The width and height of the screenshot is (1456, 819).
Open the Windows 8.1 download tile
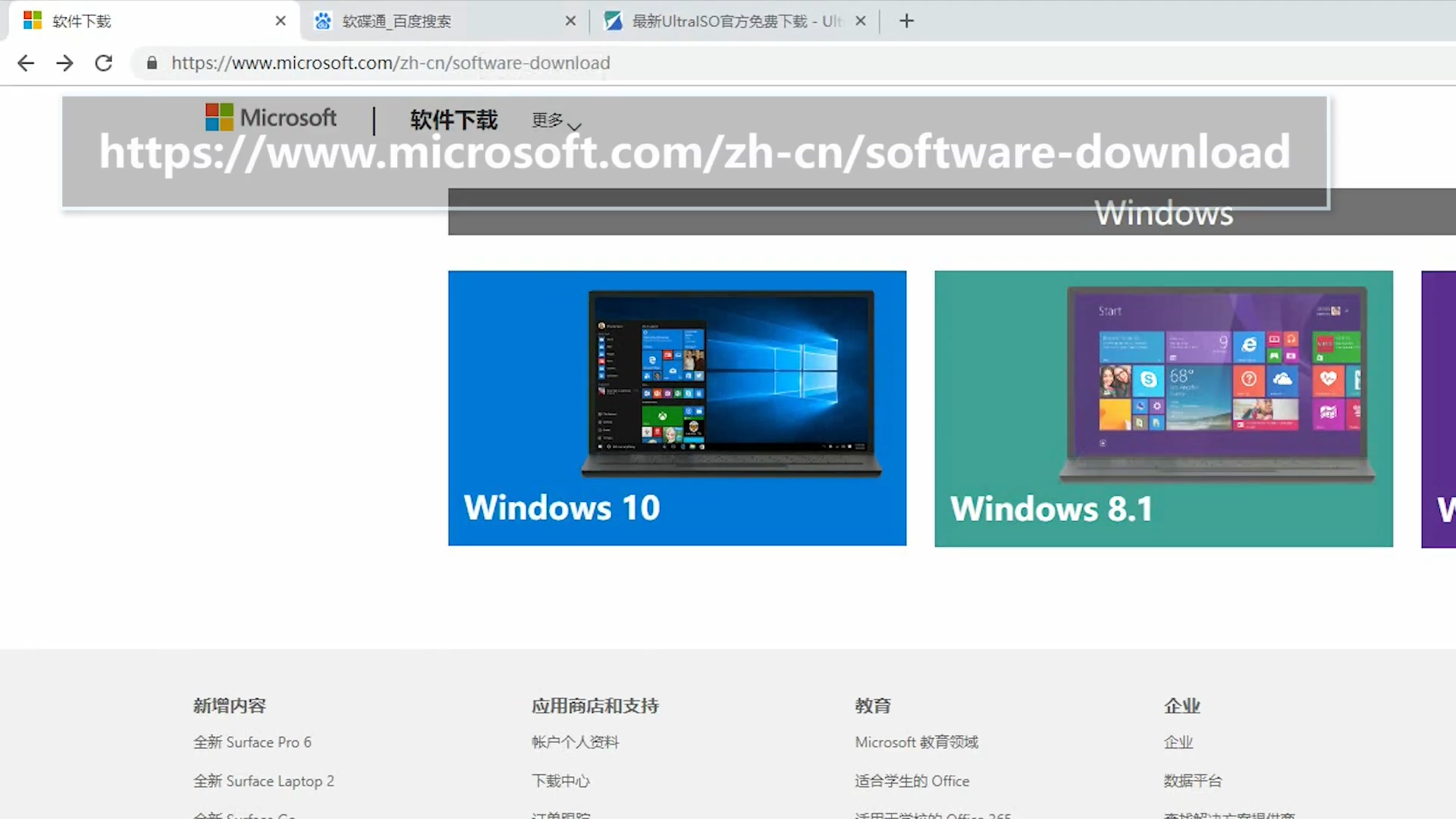(x=1163, y=409)
